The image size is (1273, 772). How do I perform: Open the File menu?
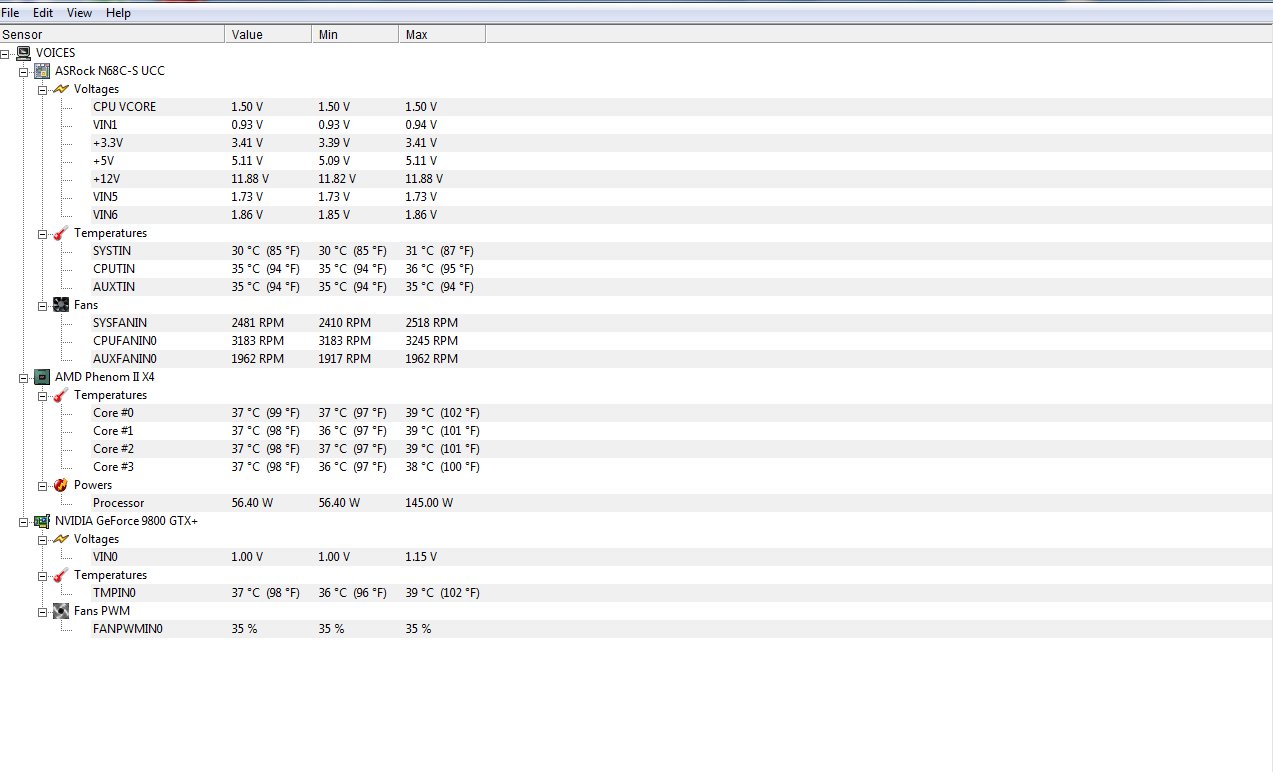point(10,13)
